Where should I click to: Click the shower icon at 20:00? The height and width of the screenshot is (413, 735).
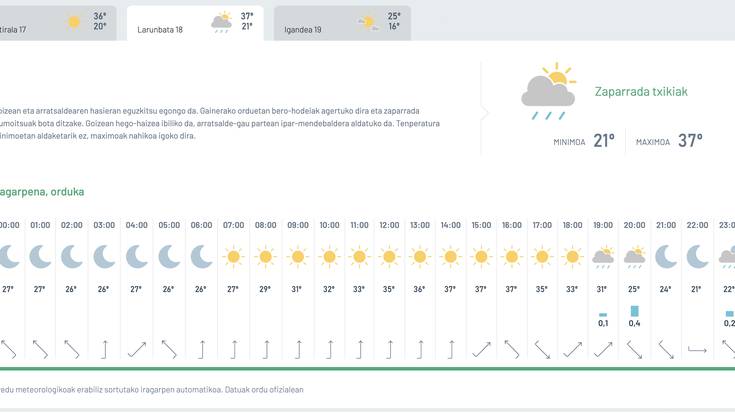[x=635, y=257]
